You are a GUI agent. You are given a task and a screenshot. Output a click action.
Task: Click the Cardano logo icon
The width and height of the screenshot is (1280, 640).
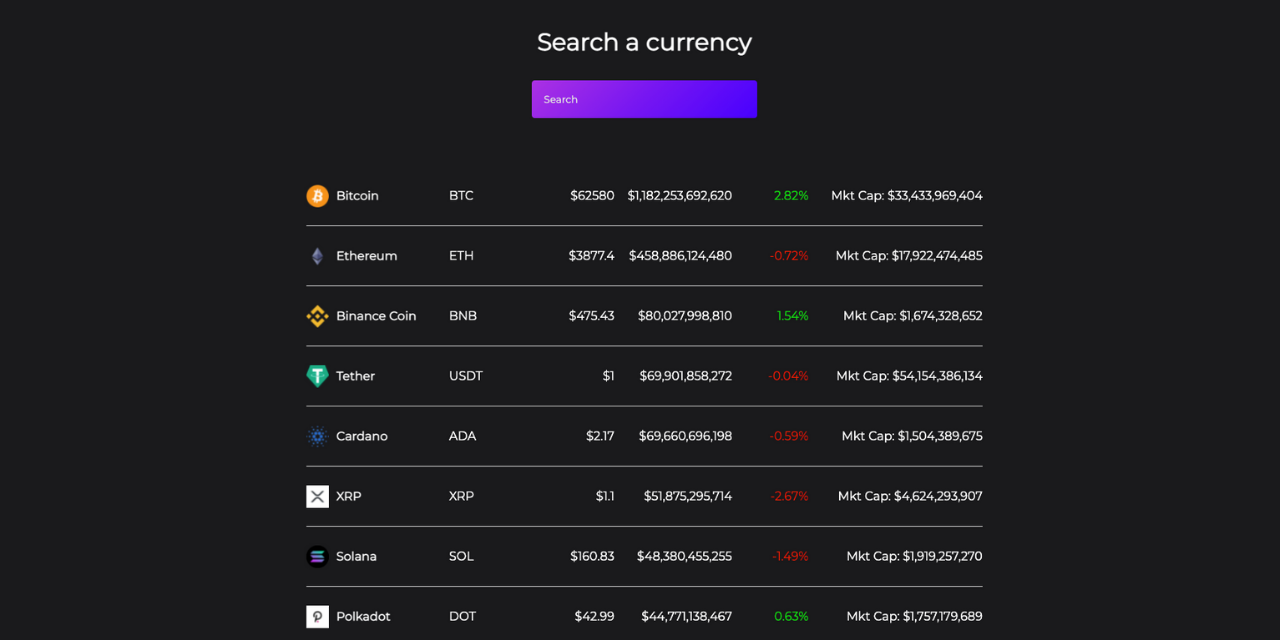pos(317,436)
